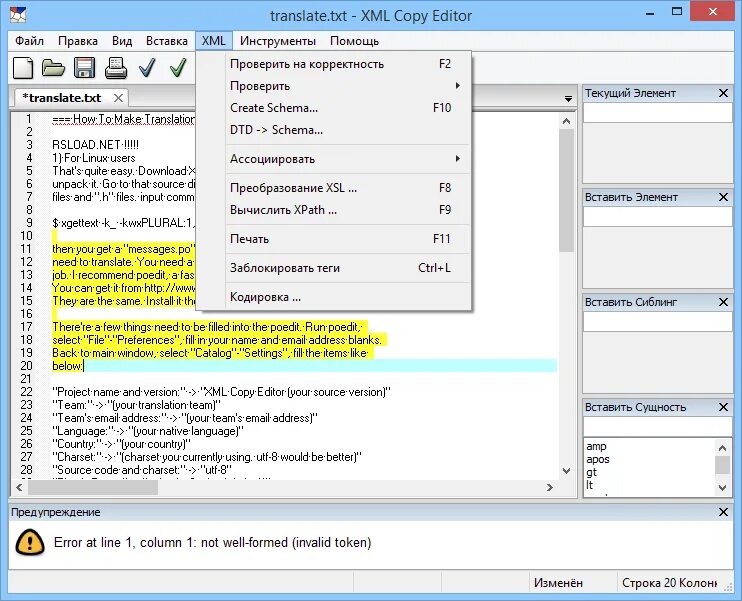The width and height of the screenshot is (742, 601).
Task: Expand the Проверить submenu
Action: click(x=349, y=86)
